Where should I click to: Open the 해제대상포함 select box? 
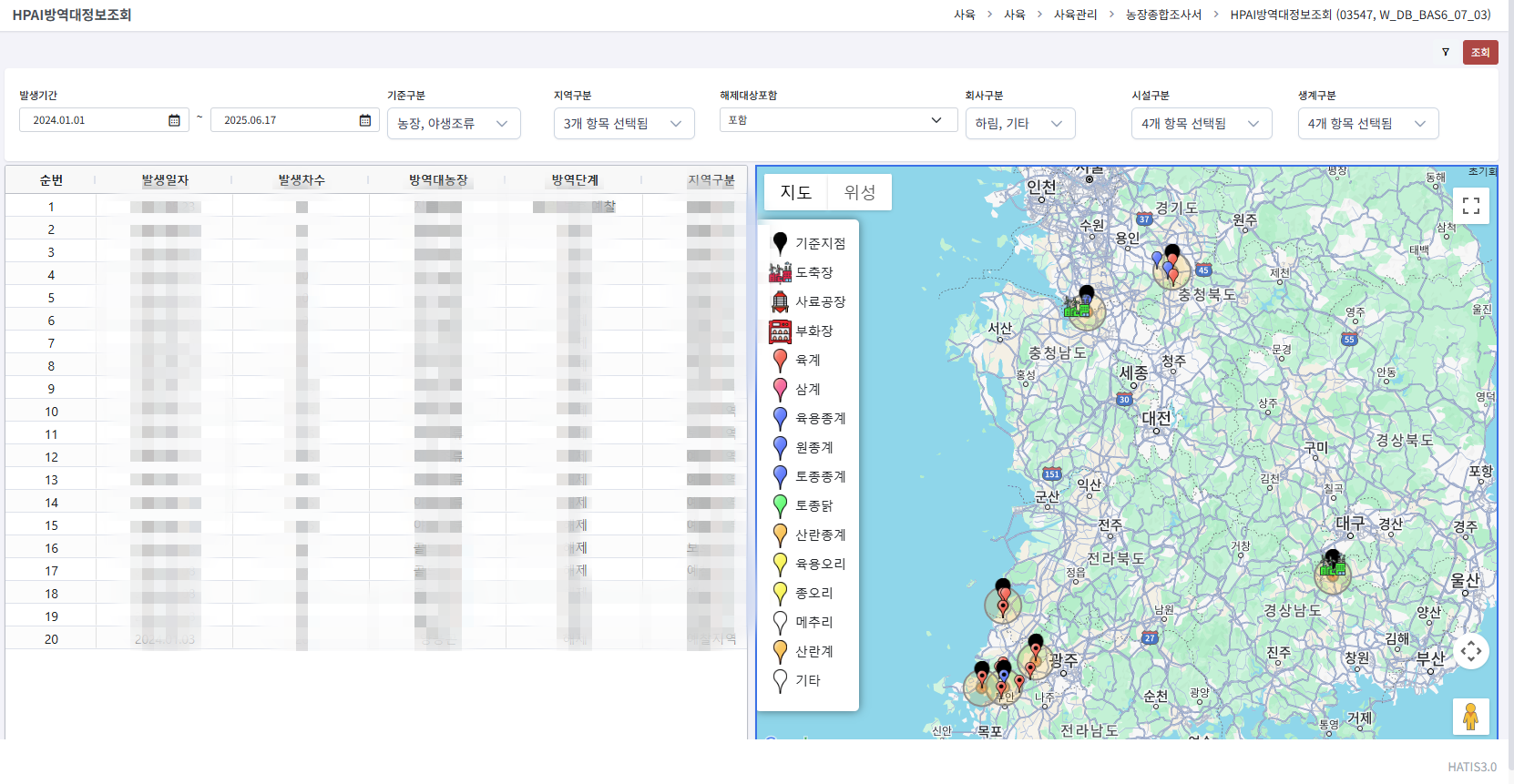838,120
